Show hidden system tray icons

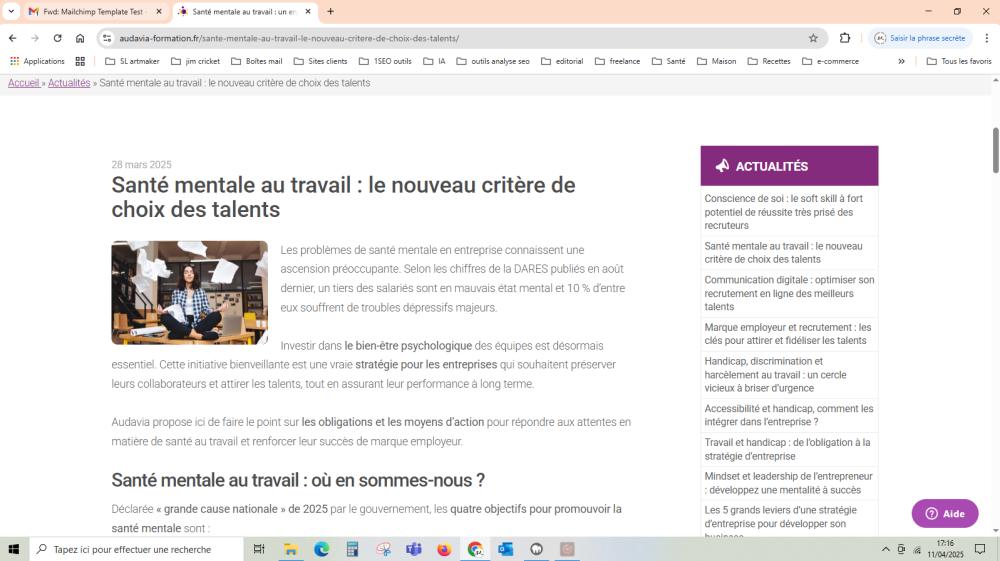885,549
